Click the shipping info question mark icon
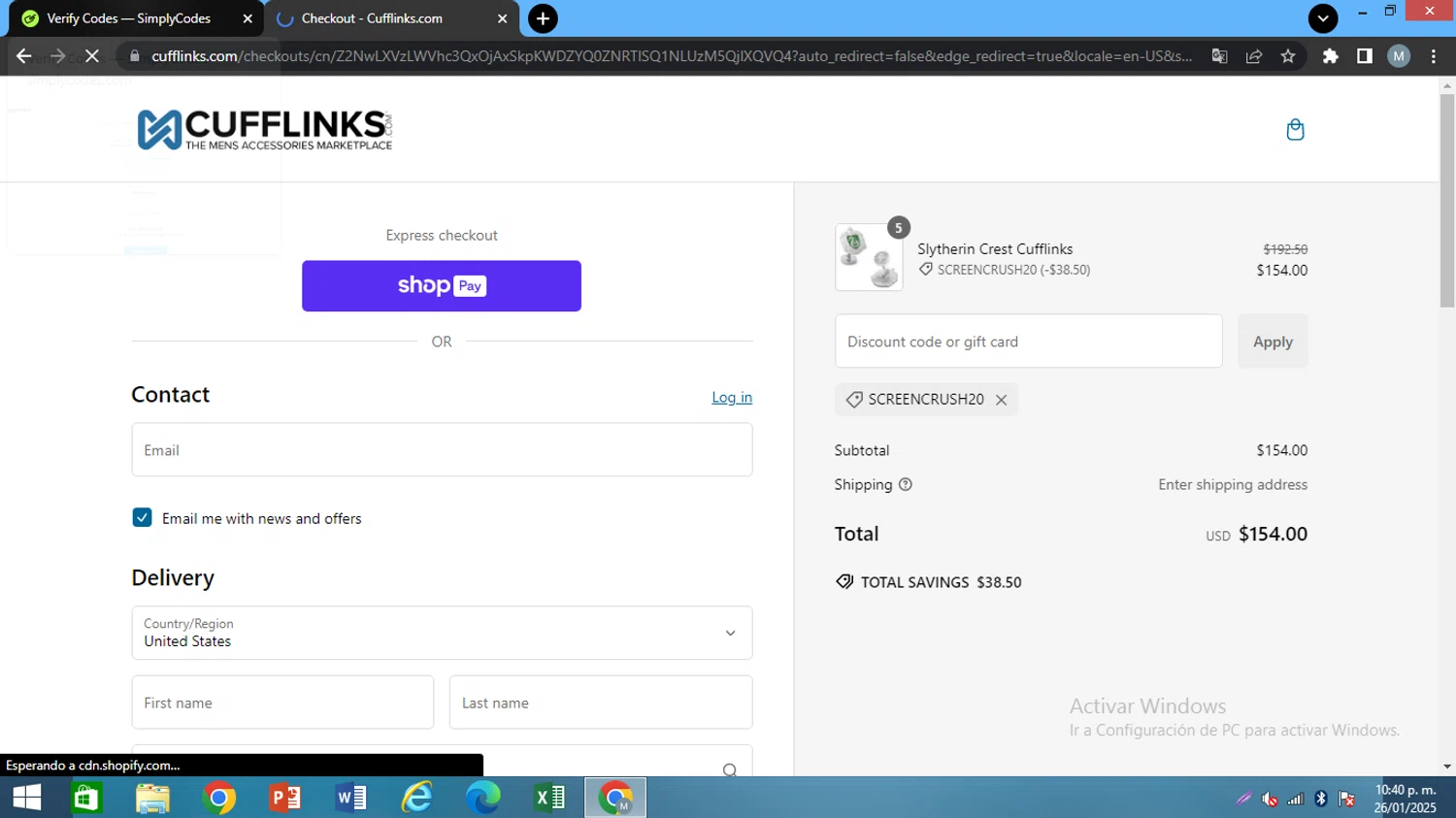1456x818 pixels. (906, 485)
